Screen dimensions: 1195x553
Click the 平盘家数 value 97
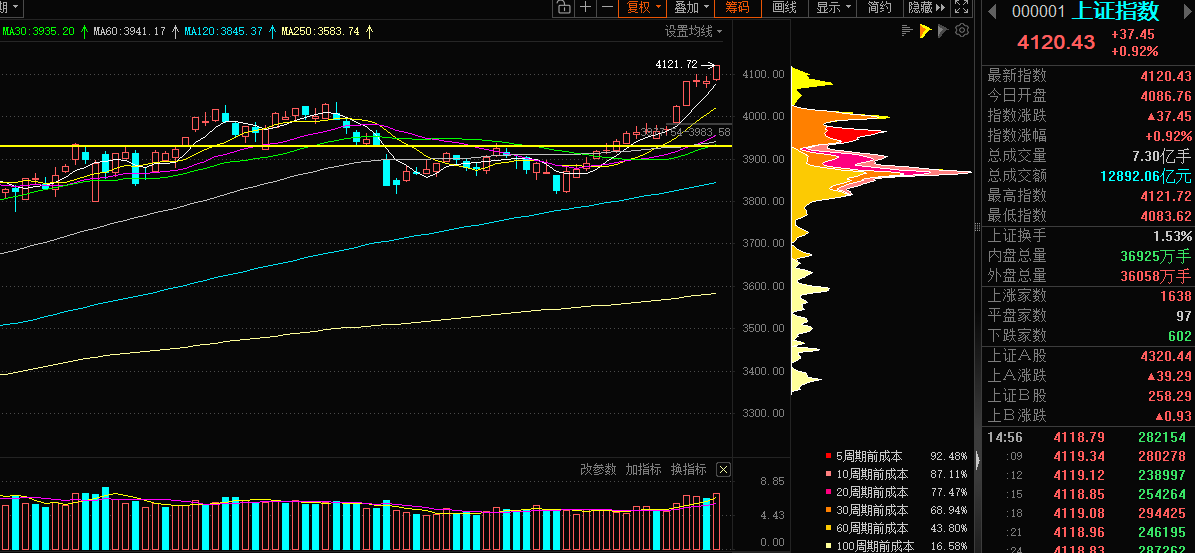tap(1184, 316)
